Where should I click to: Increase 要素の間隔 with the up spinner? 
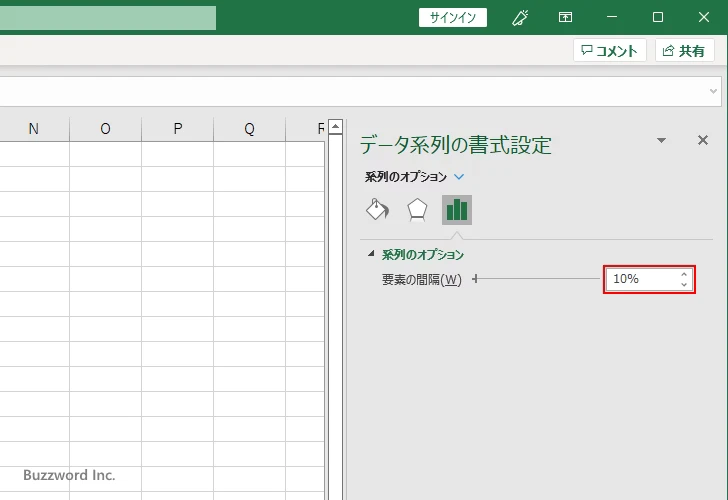[684, 274]
